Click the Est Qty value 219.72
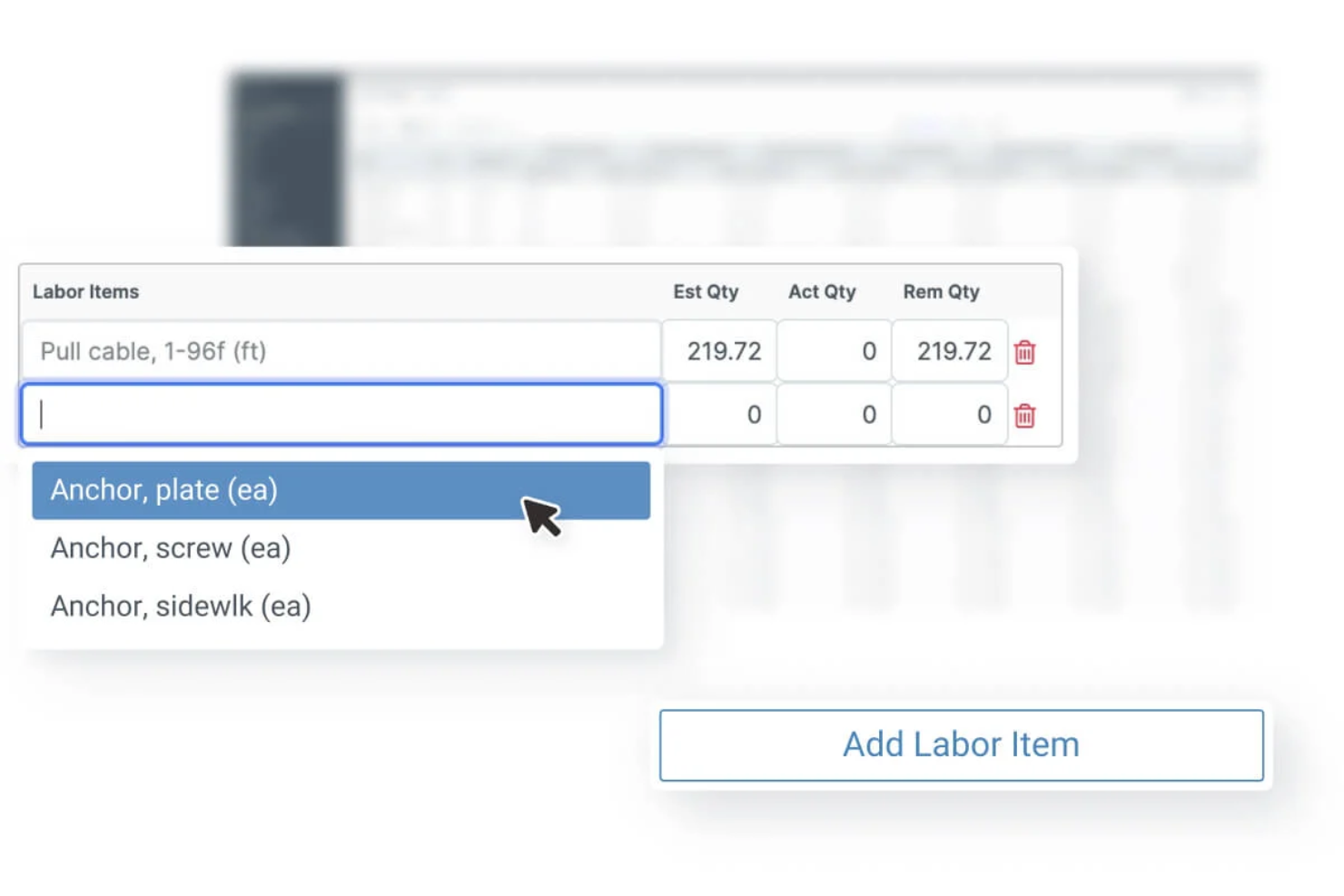This screenshot has height=896, width=1344. [719, 351]
